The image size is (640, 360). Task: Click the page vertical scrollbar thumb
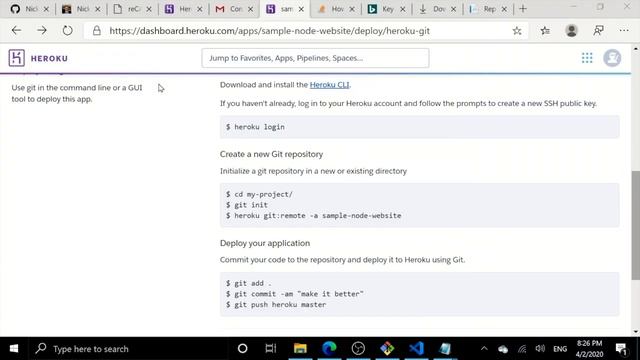point(636,225)
